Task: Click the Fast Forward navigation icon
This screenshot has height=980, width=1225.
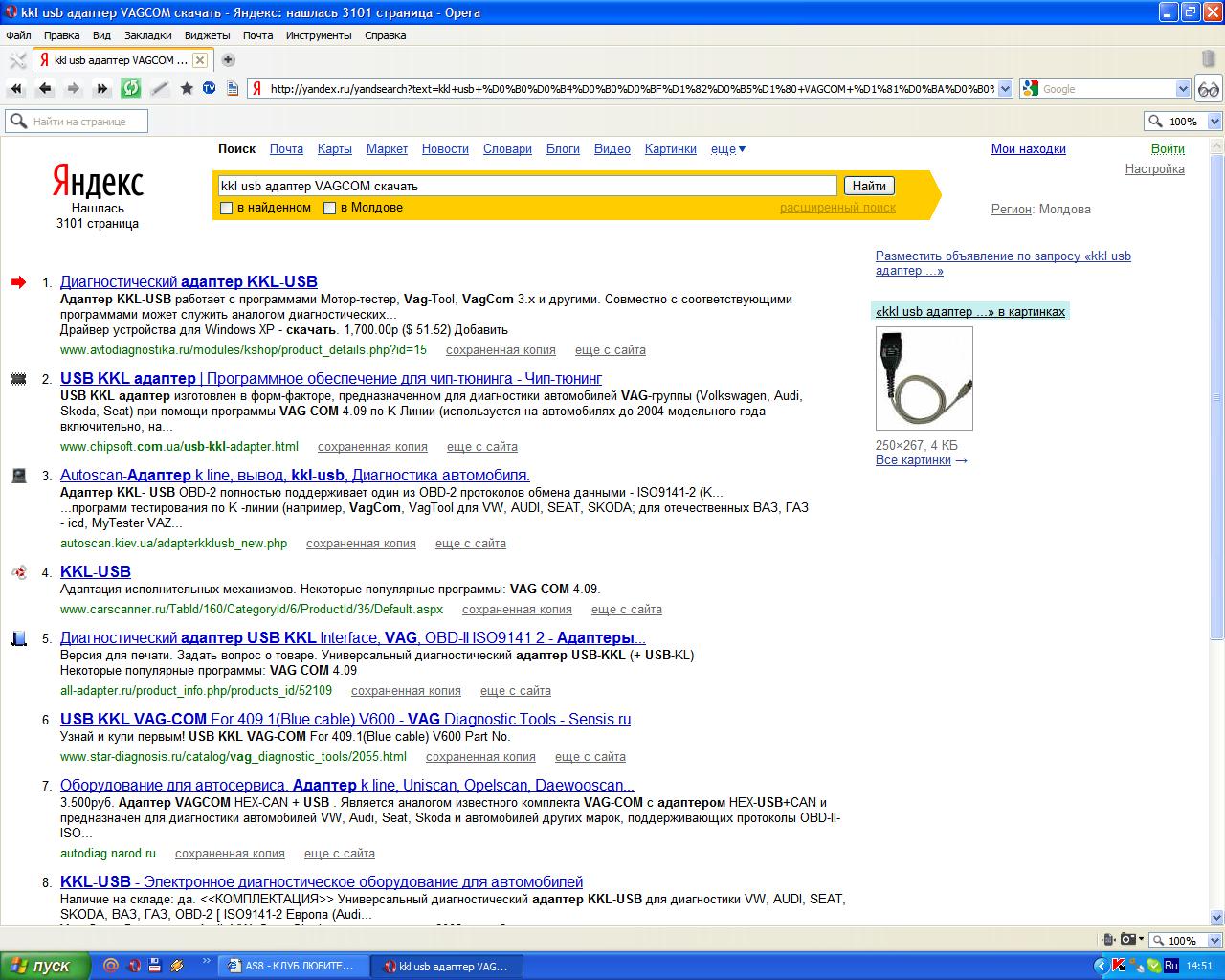Action: (101, 88)
